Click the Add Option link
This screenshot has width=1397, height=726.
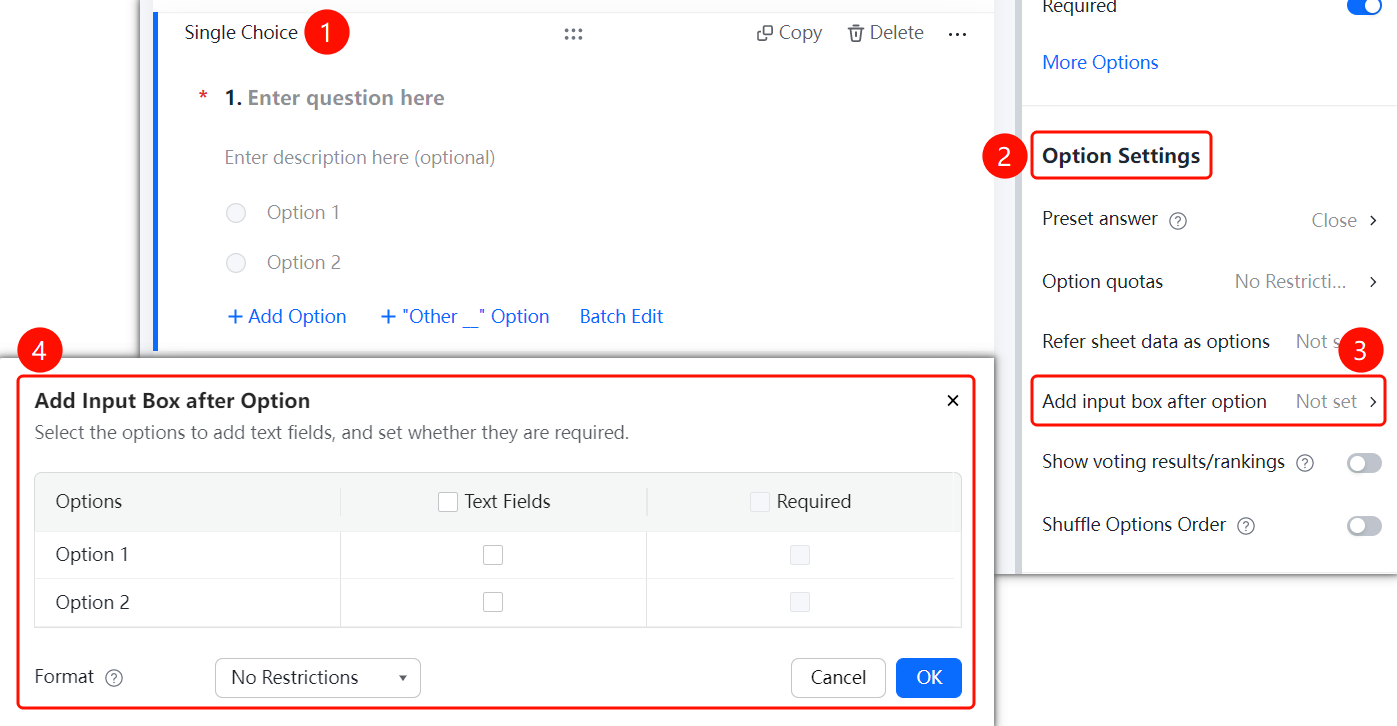(x=287, y=317)
